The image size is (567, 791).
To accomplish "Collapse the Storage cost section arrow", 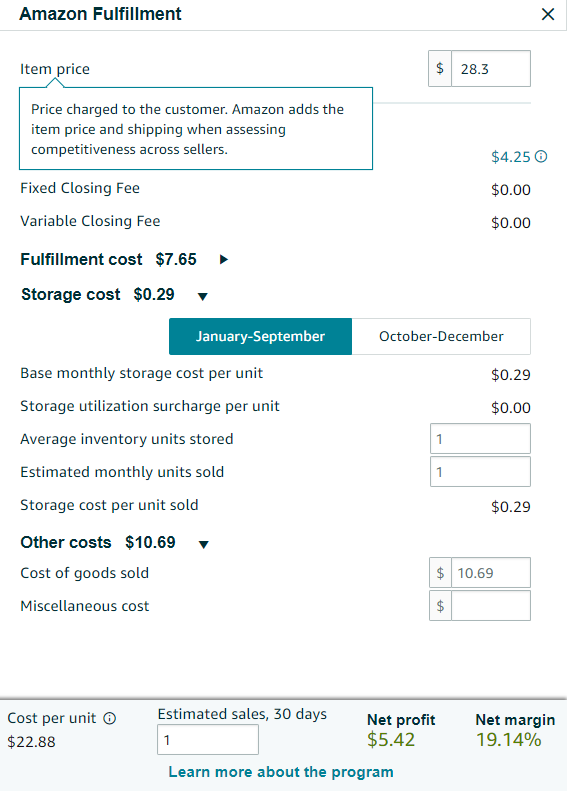I will click(203, 296).
